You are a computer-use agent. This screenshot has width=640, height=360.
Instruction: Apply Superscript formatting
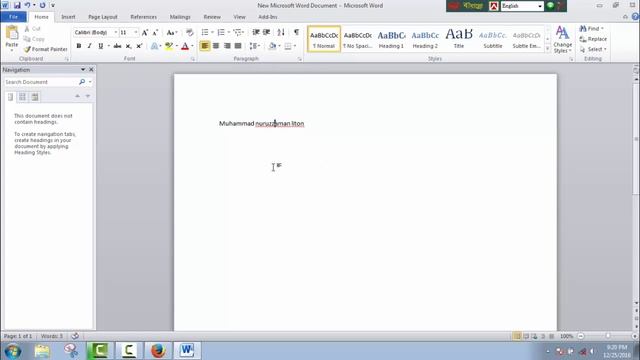pyautogui.click(x=139, y=46)
